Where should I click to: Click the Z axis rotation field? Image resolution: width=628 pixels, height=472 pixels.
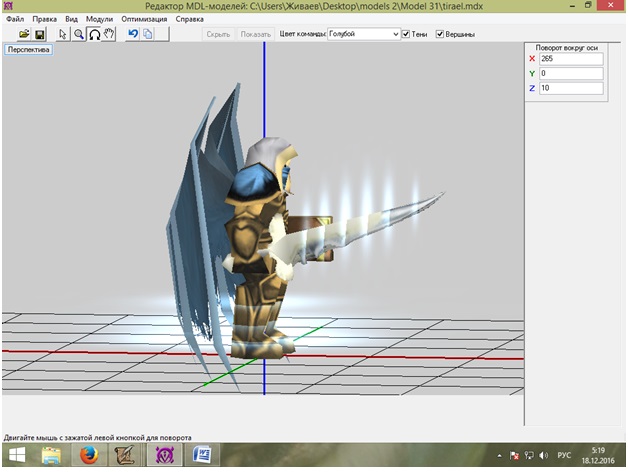(x=570, y=89)
